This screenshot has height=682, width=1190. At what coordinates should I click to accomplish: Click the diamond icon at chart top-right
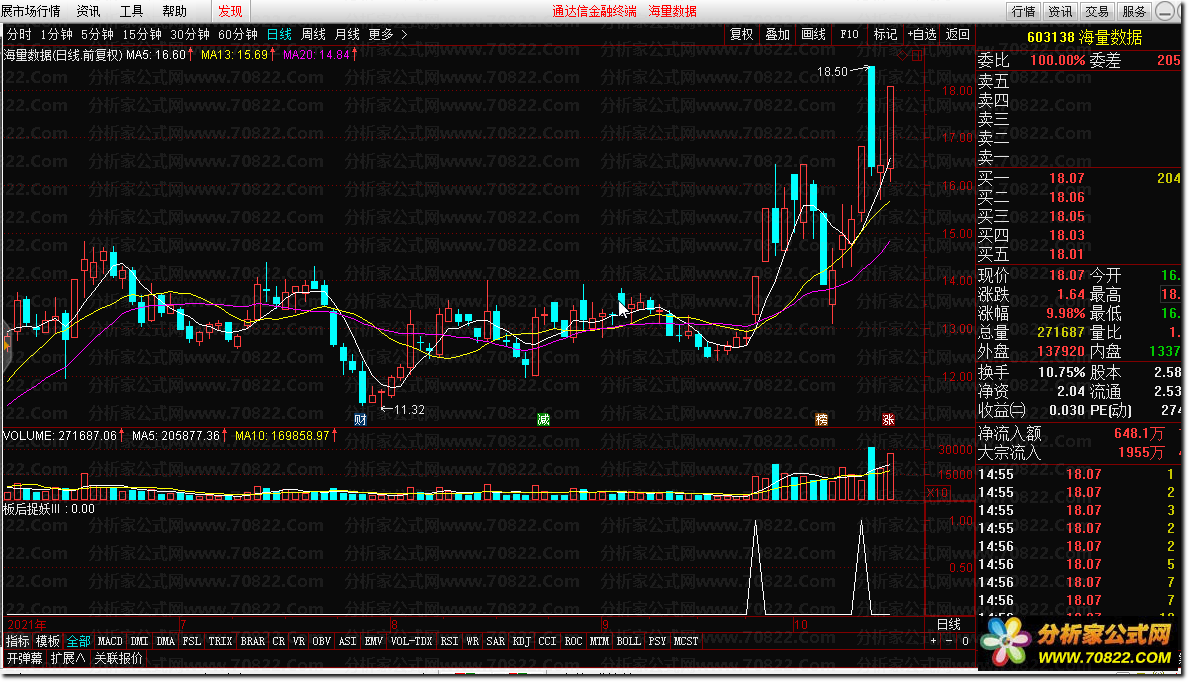902,55
